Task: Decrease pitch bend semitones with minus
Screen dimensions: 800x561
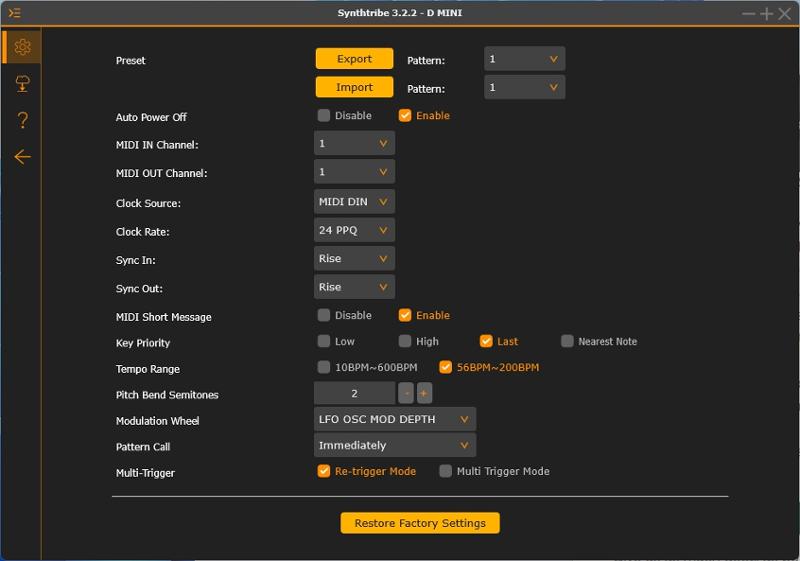Action: pyautogui.click(x=407, y=393)
